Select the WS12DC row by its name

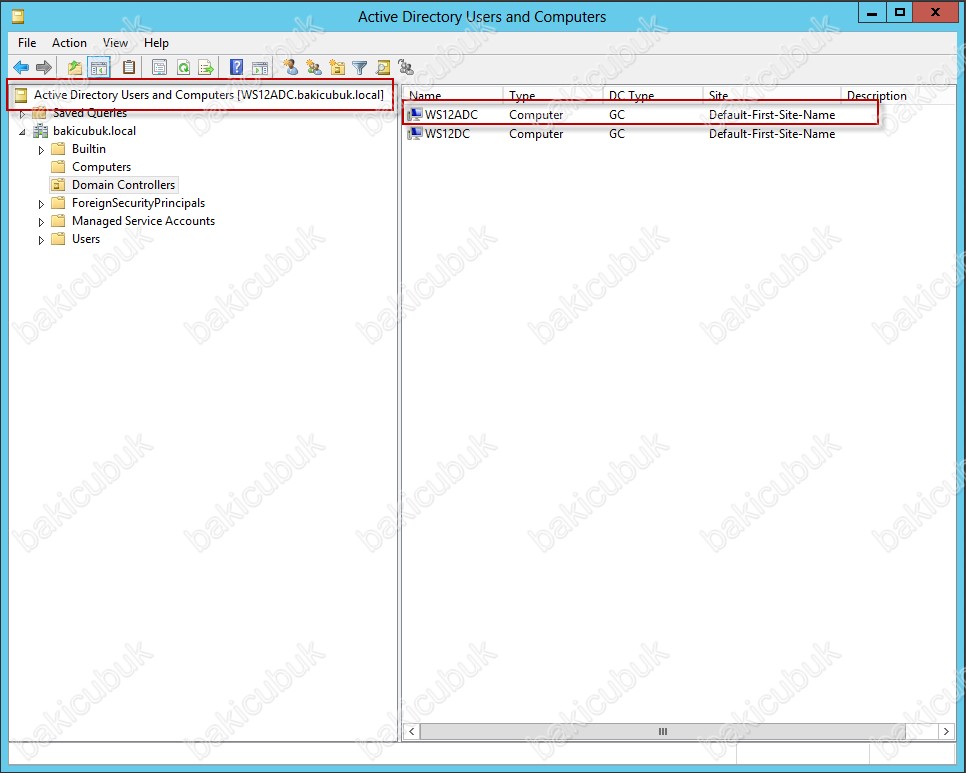click(447, 134)
